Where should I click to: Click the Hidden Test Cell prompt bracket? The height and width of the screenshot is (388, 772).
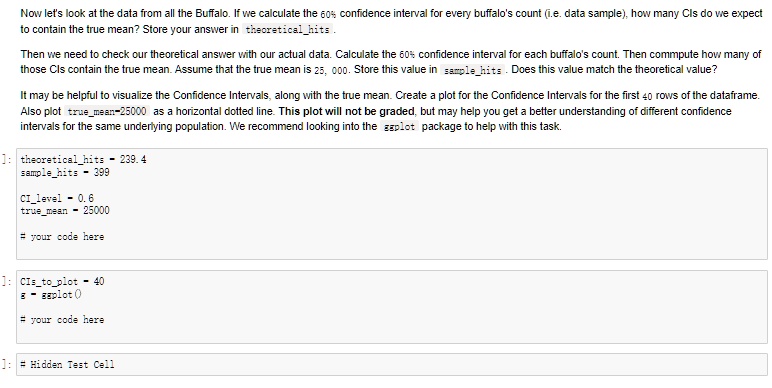[5, 364]
